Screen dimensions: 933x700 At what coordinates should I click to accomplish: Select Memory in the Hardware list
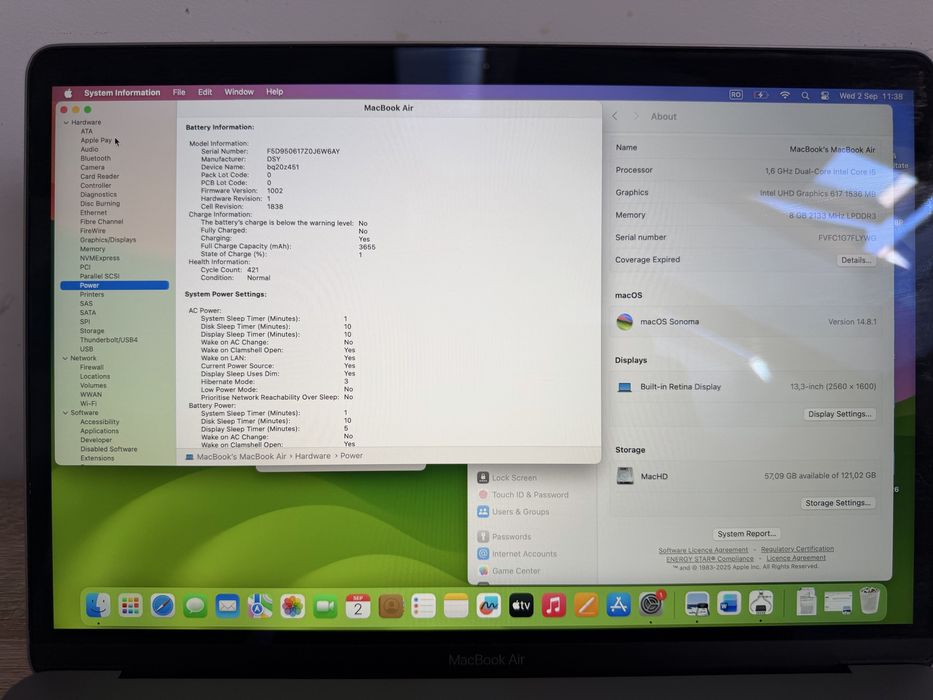coord(92,249)
